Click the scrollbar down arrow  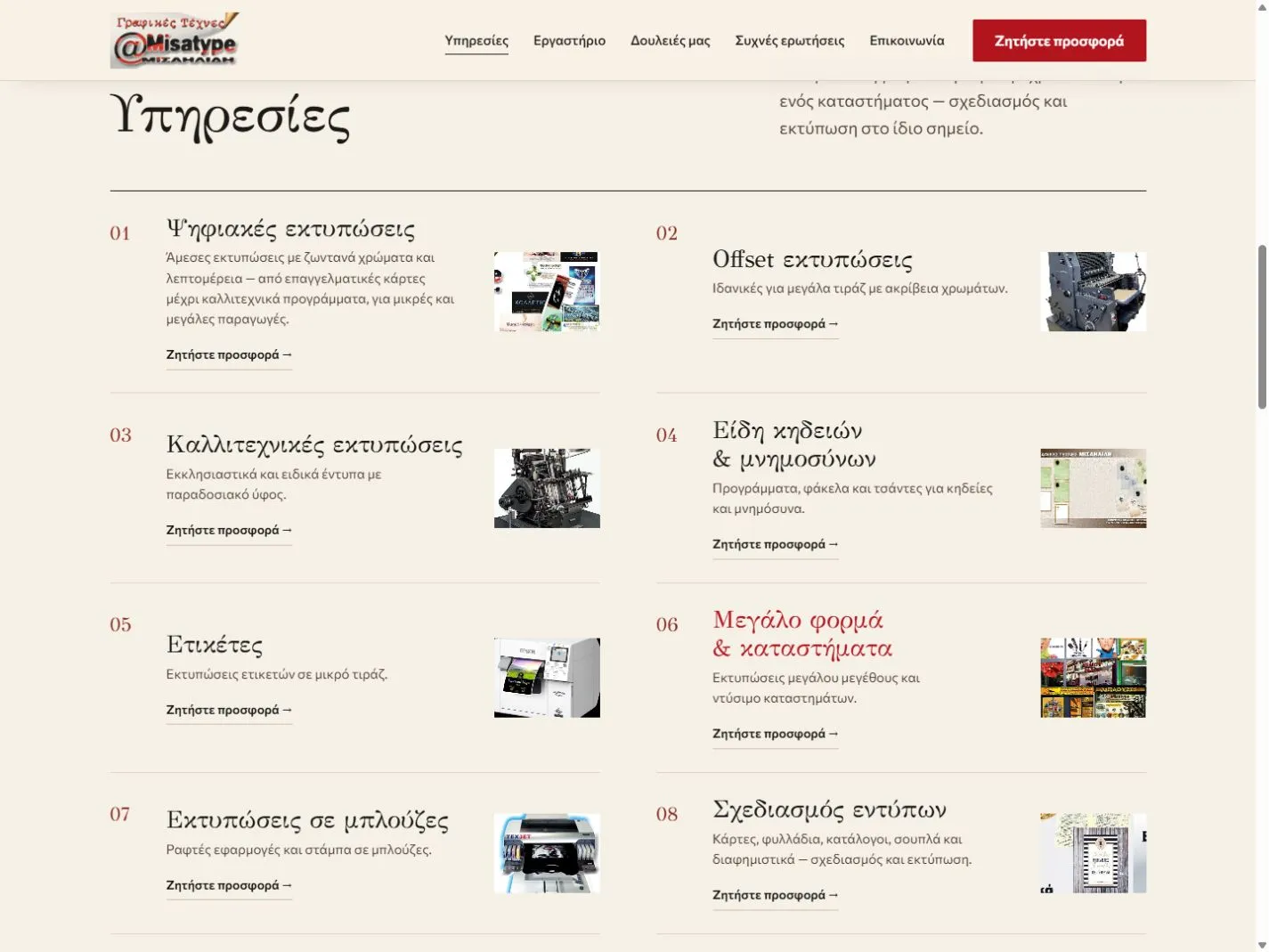(x=1261, y=945)
